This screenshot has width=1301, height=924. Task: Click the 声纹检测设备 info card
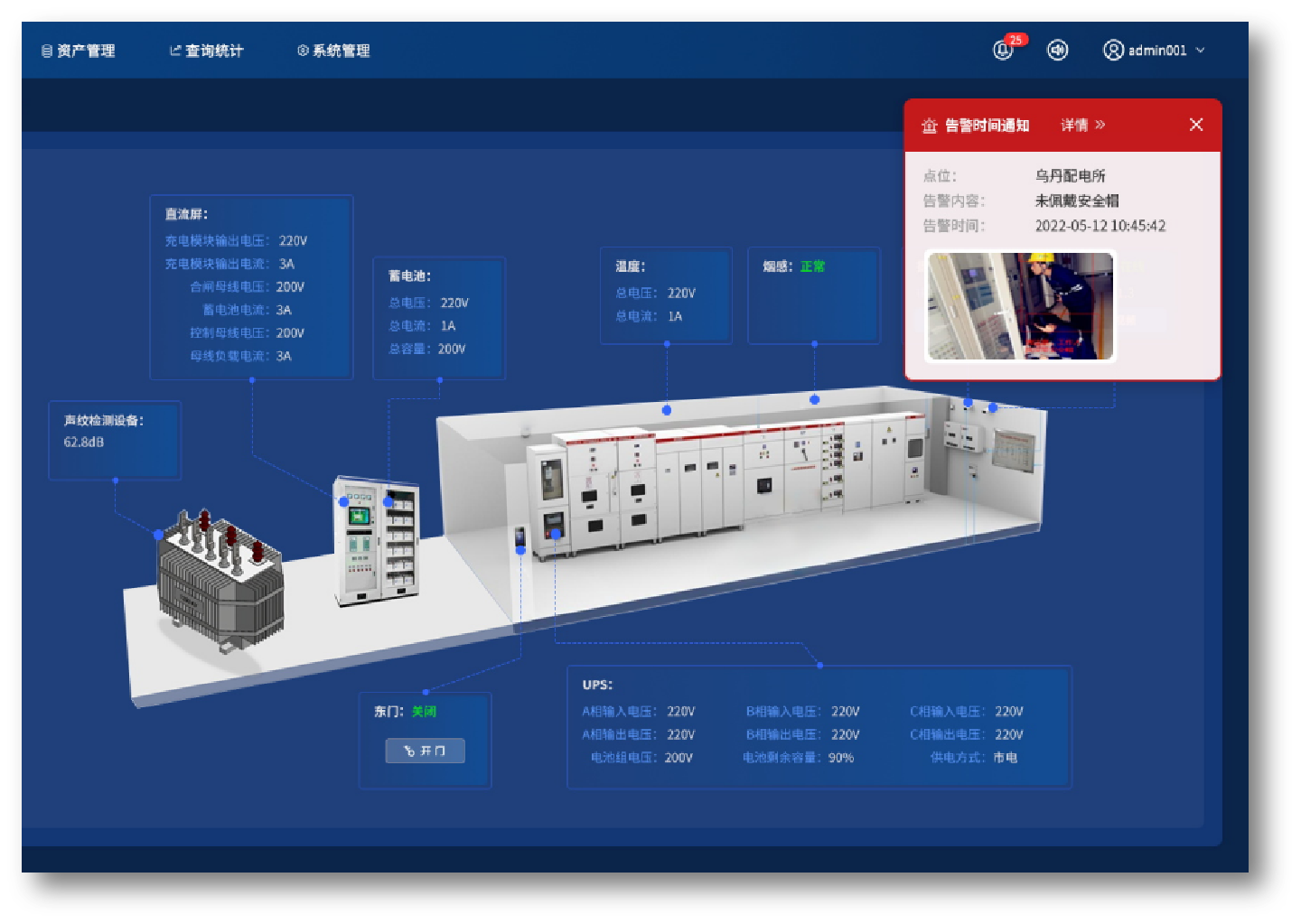(115, 440)
